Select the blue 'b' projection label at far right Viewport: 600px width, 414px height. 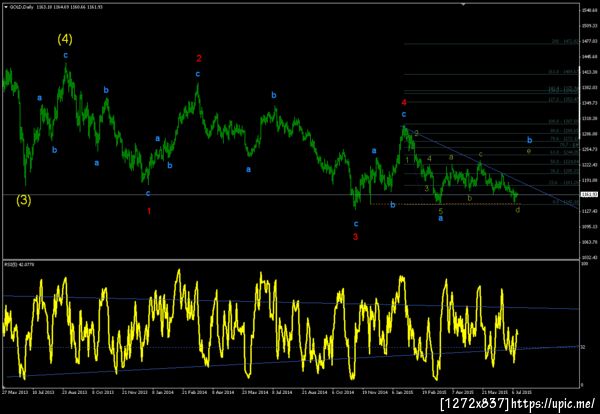(530, 140)
